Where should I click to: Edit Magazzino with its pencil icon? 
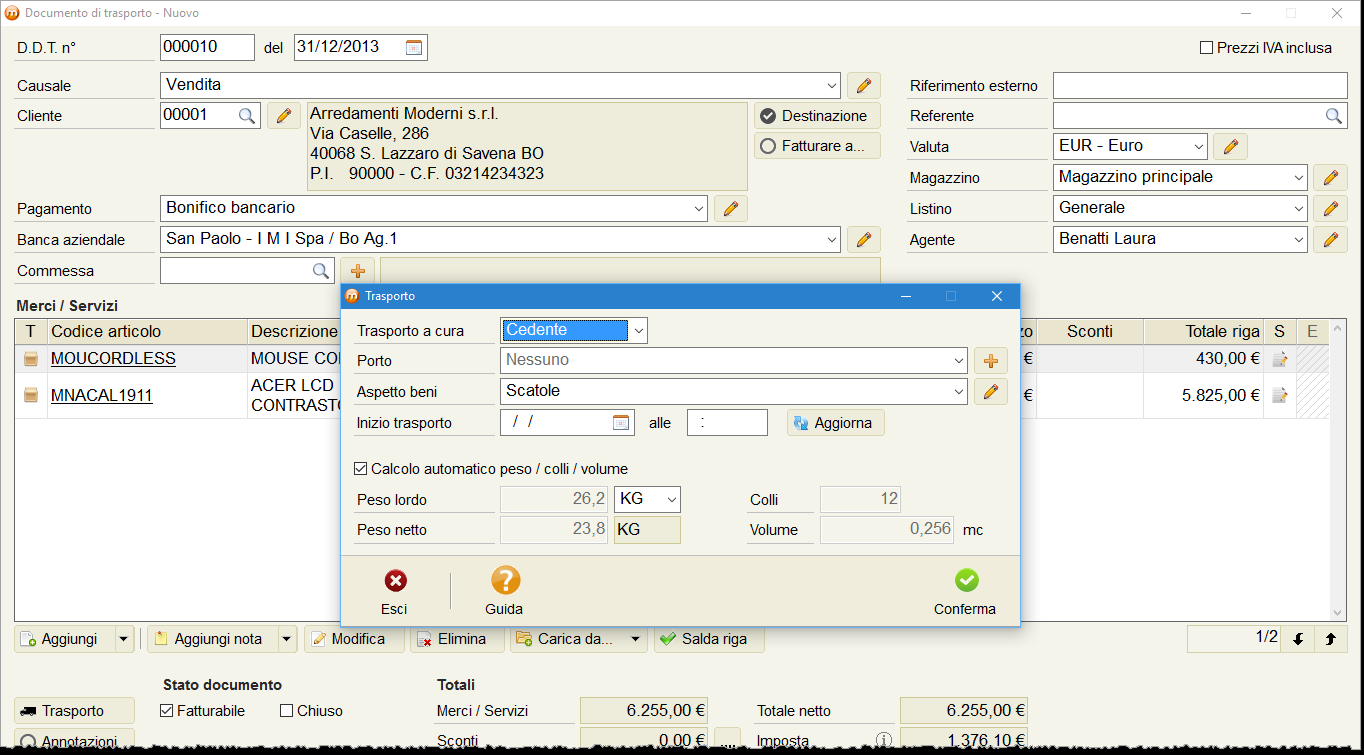[1330, 178]
